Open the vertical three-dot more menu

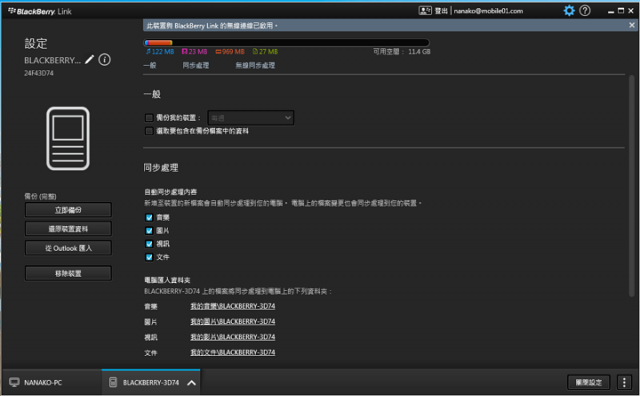pos(624,383)
